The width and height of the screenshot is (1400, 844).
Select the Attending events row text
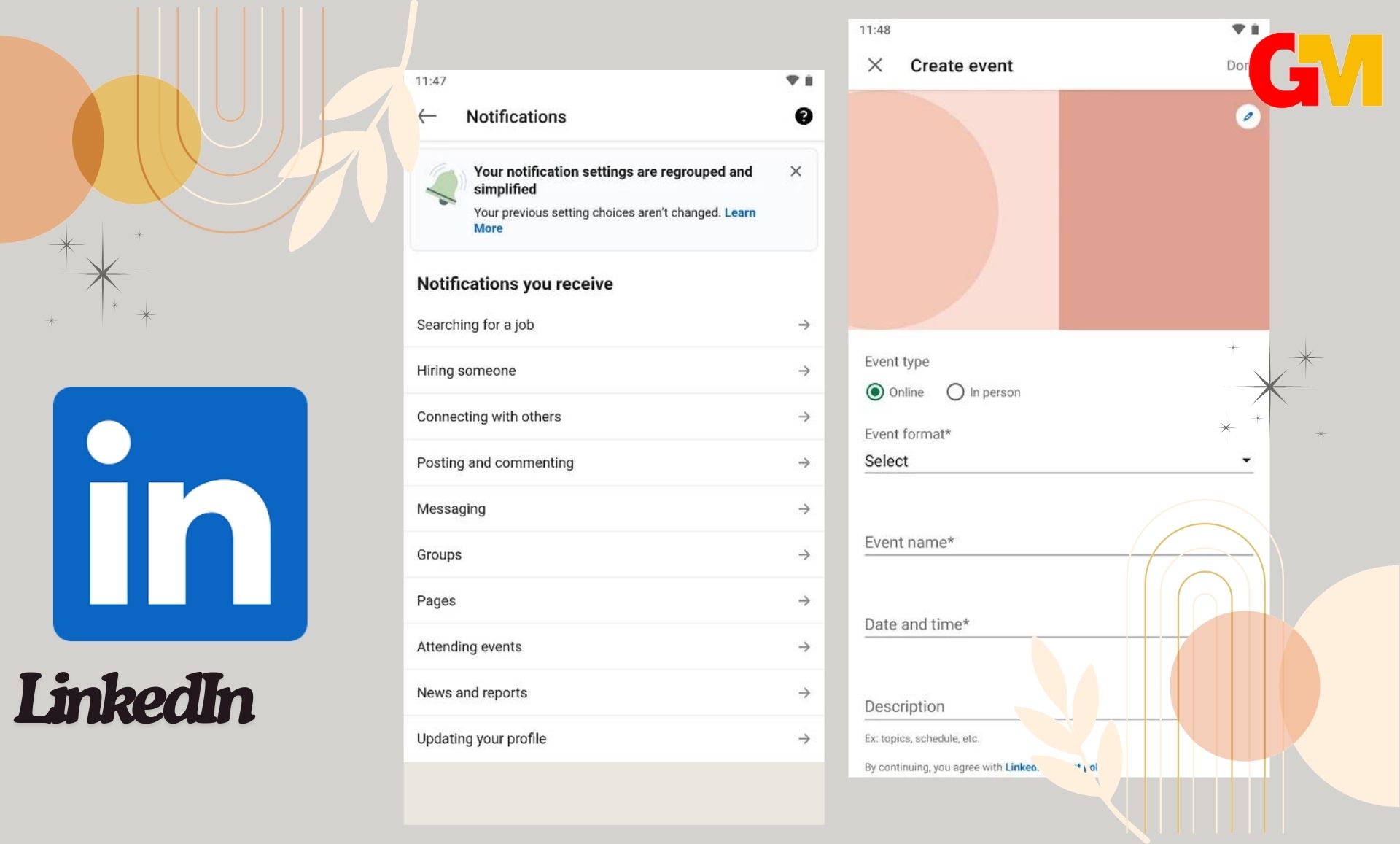(469, 646)
